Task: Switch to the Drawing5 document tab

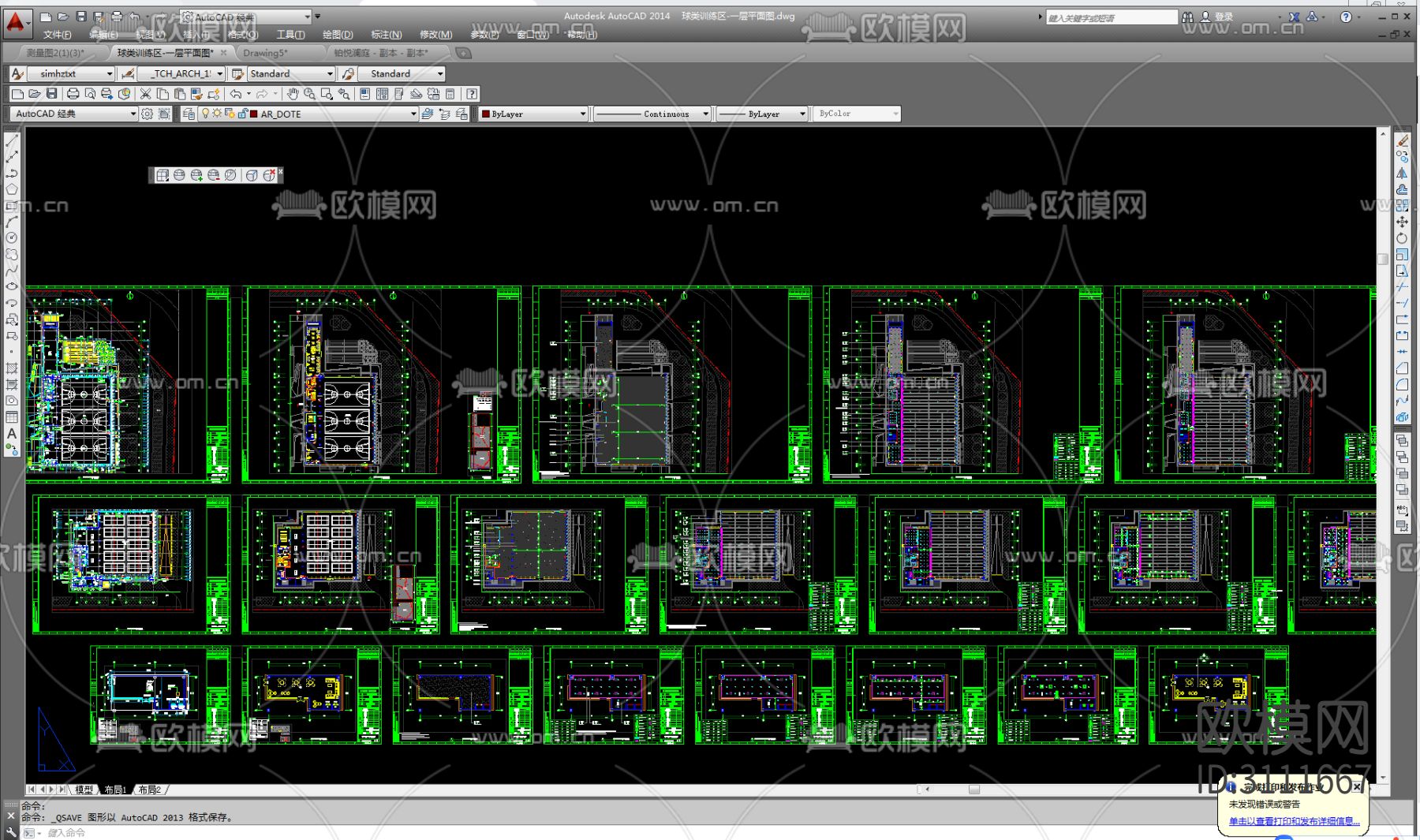Action: (265, 53)
